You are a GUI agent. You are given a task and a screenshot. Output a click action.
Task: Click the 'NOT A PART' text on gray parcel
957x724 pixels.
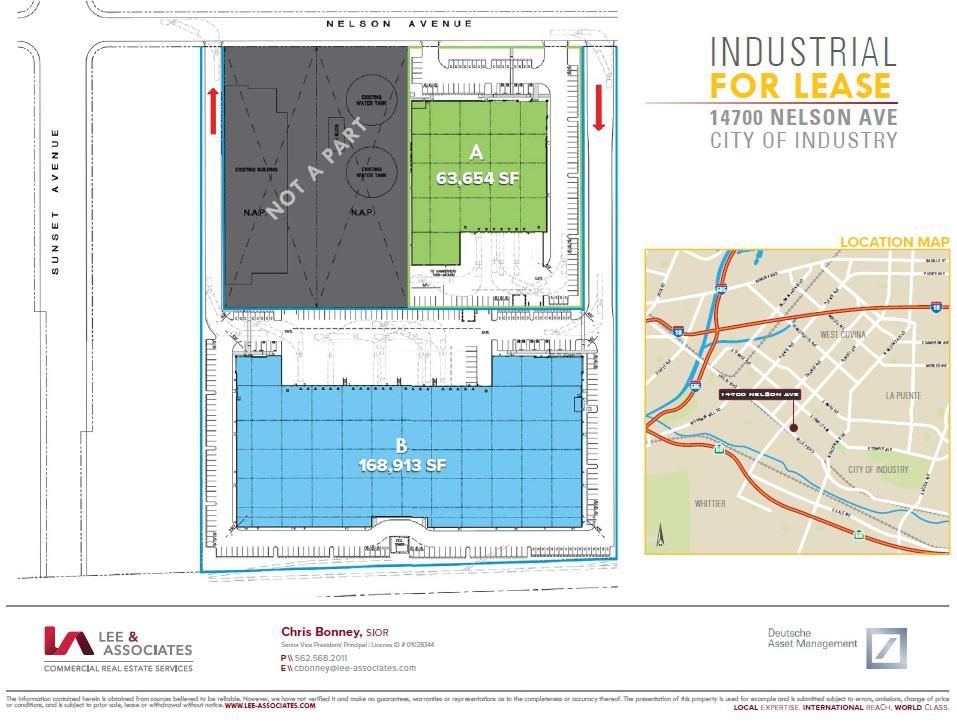click(317, 167)
